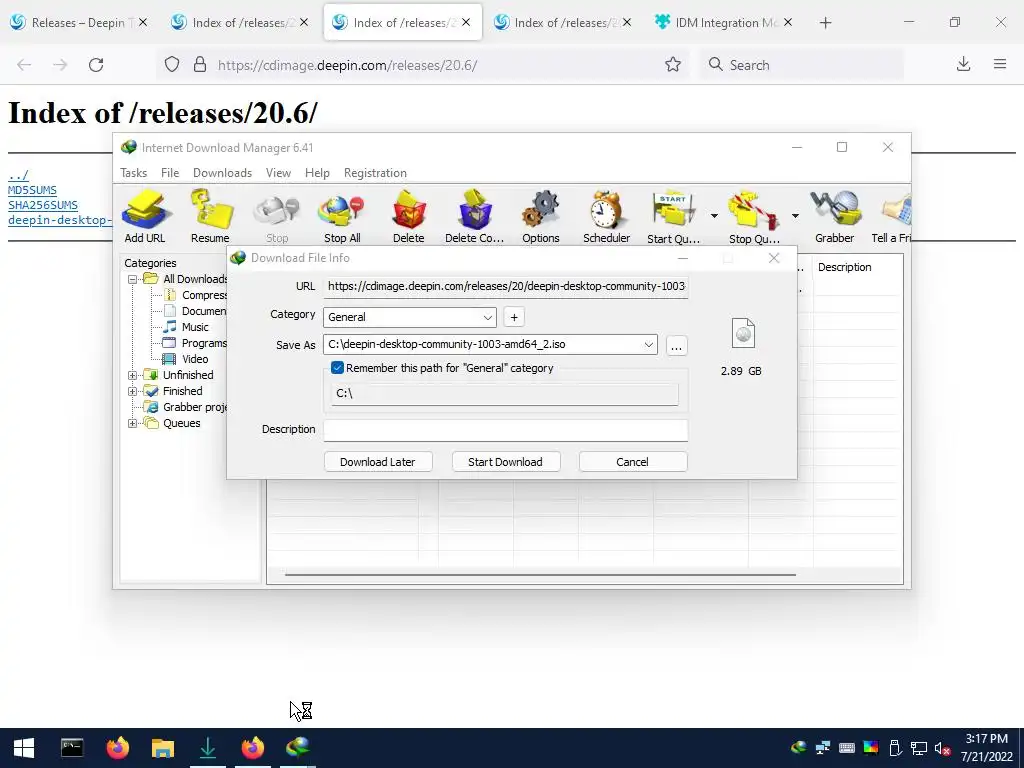Open Firefox hamburger menu
The image size is (1024, 768).
click(x=1000, y=64)
